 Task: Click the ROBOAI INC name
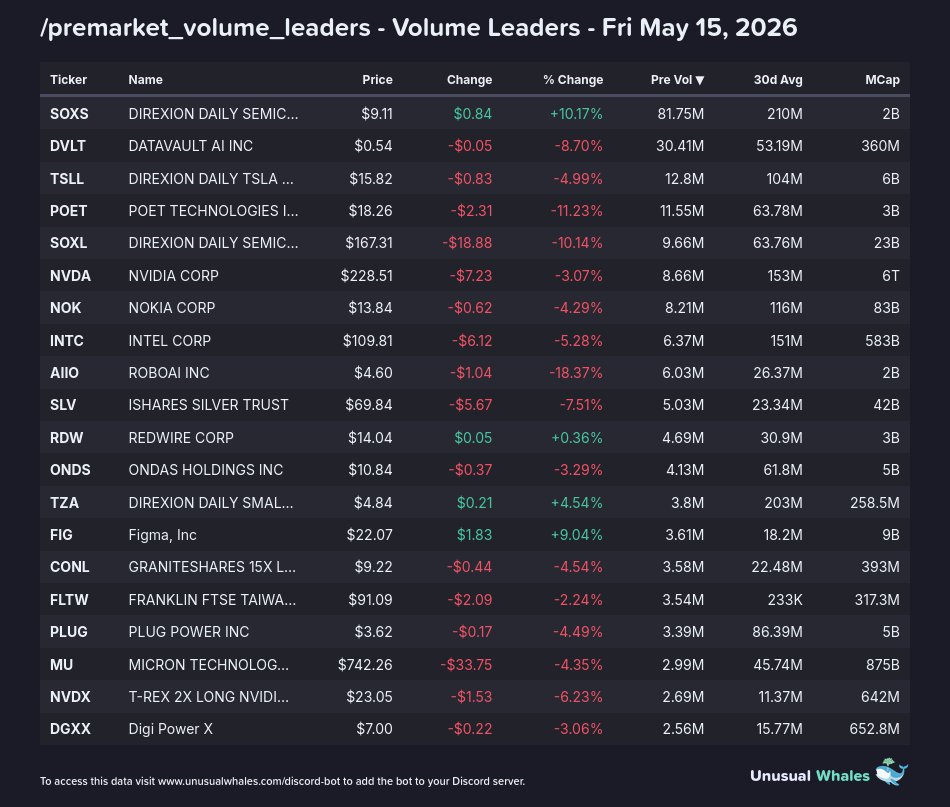[169, 373]
